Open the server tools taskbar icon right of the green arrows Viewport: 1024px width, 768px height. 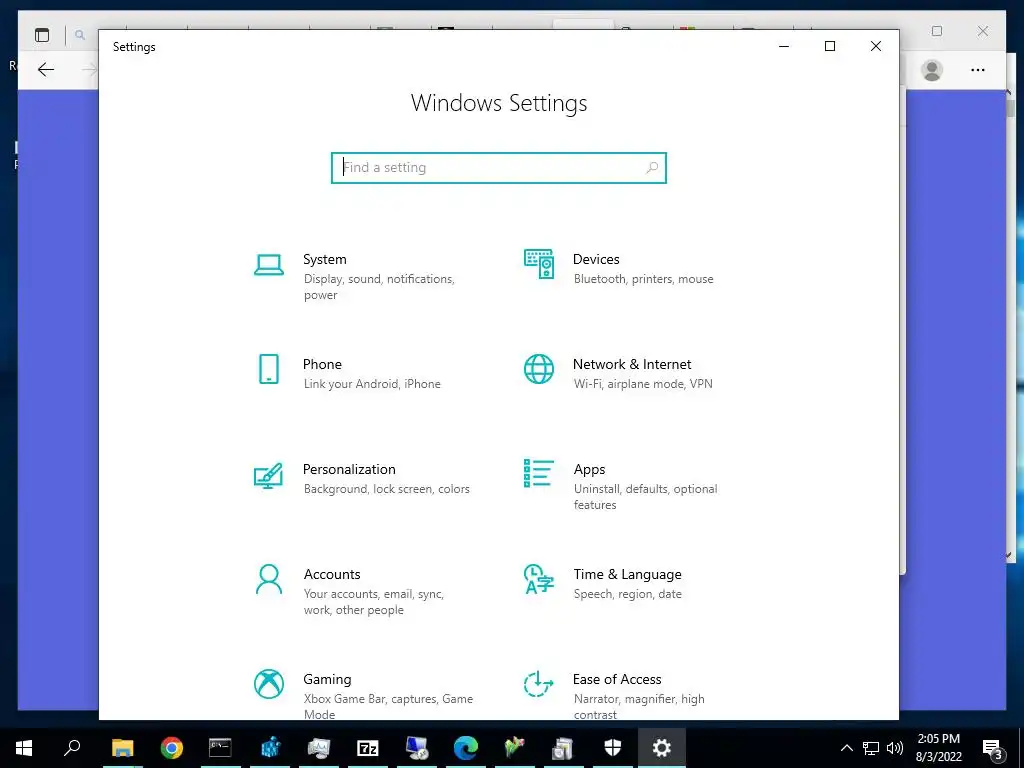pyautogui.click(x=563, y=748)
